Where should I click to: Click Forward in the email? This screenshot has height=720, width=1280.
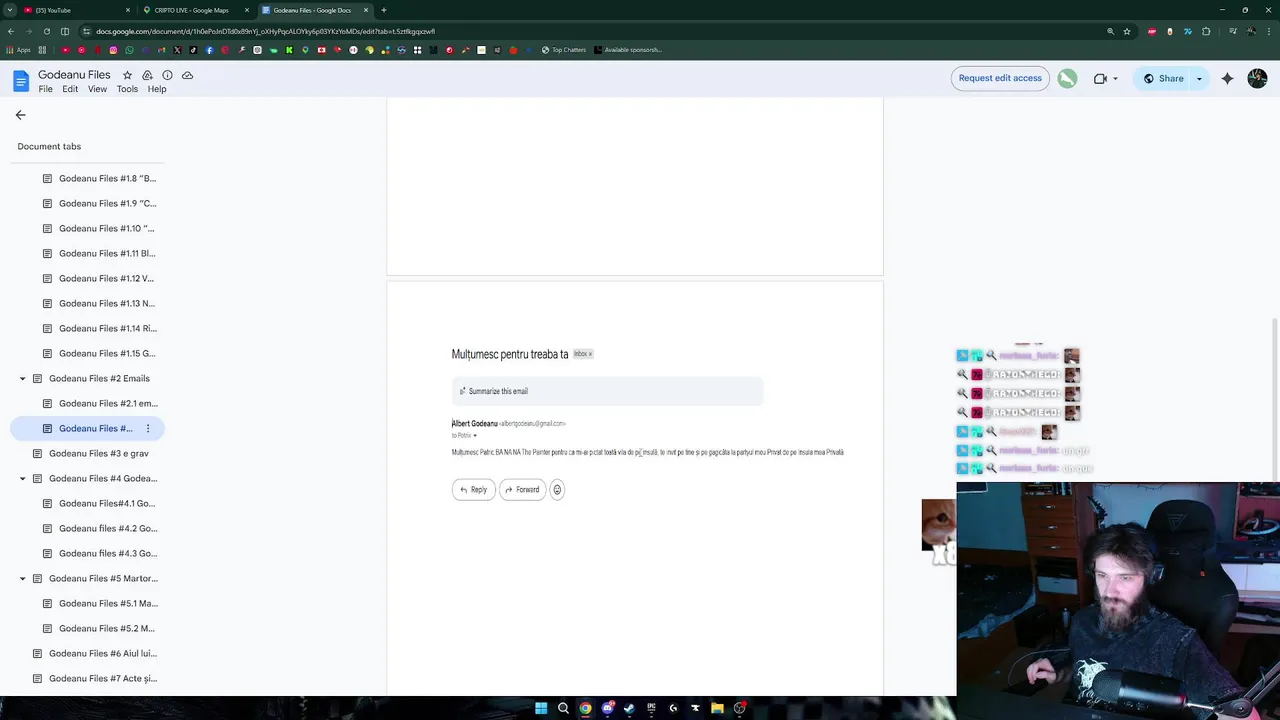(x=522, y=490)
